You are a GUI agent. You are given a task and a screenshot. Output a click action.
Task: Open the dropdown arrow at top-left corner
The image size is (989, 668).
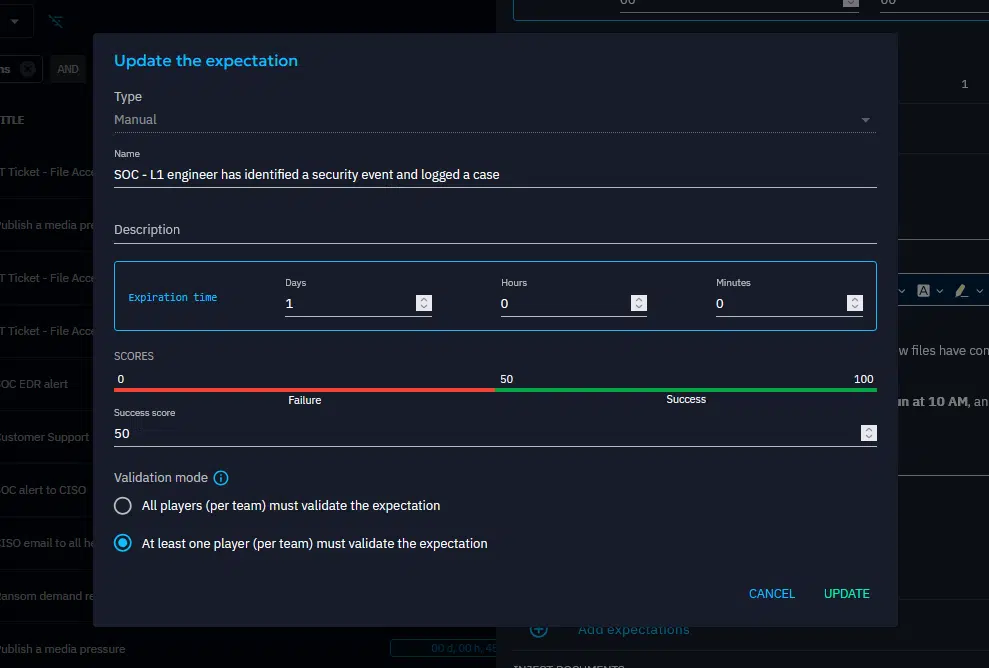coord(14,21)
